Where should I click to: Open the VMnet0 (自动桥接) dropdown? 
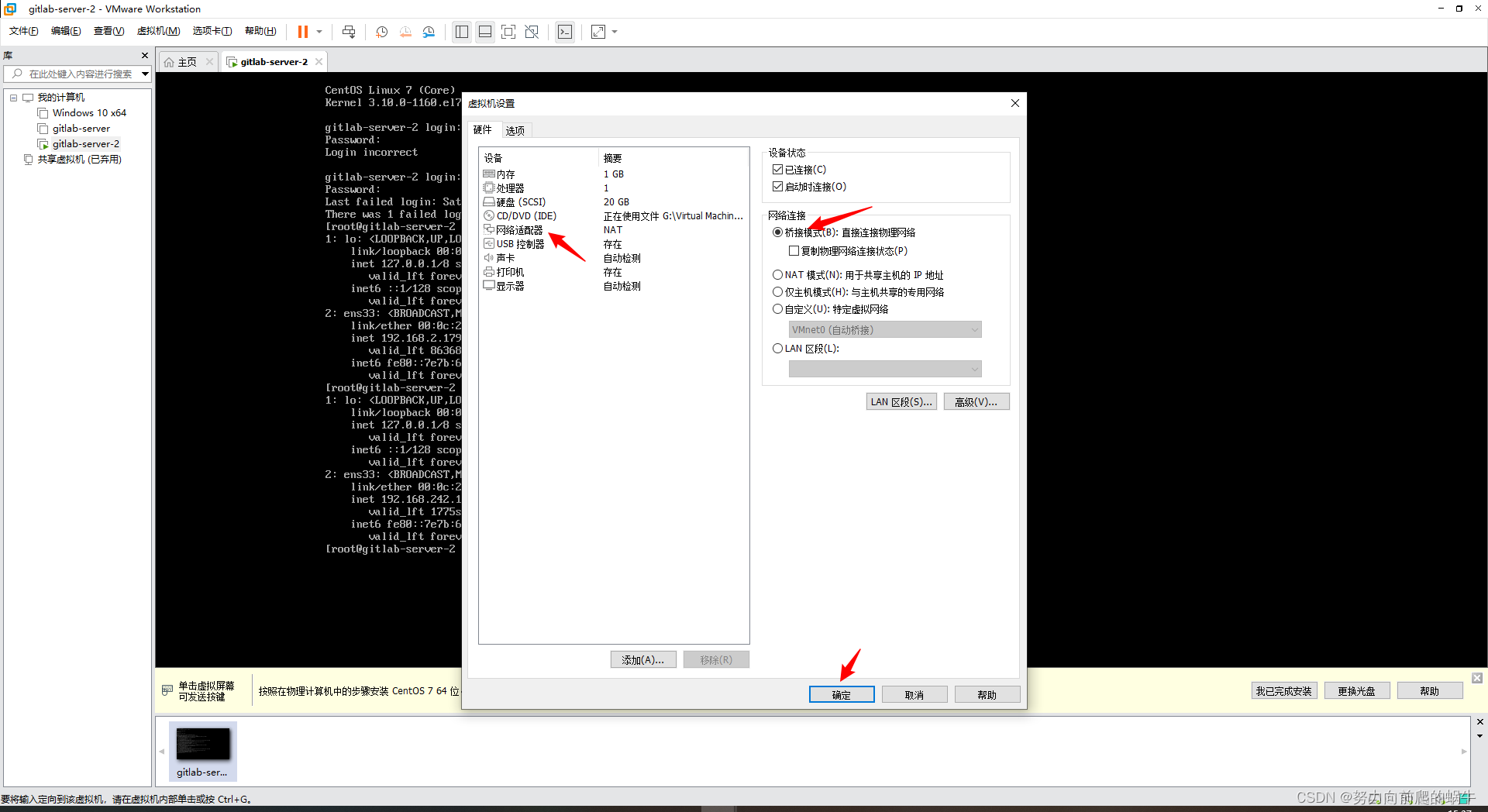885,329
